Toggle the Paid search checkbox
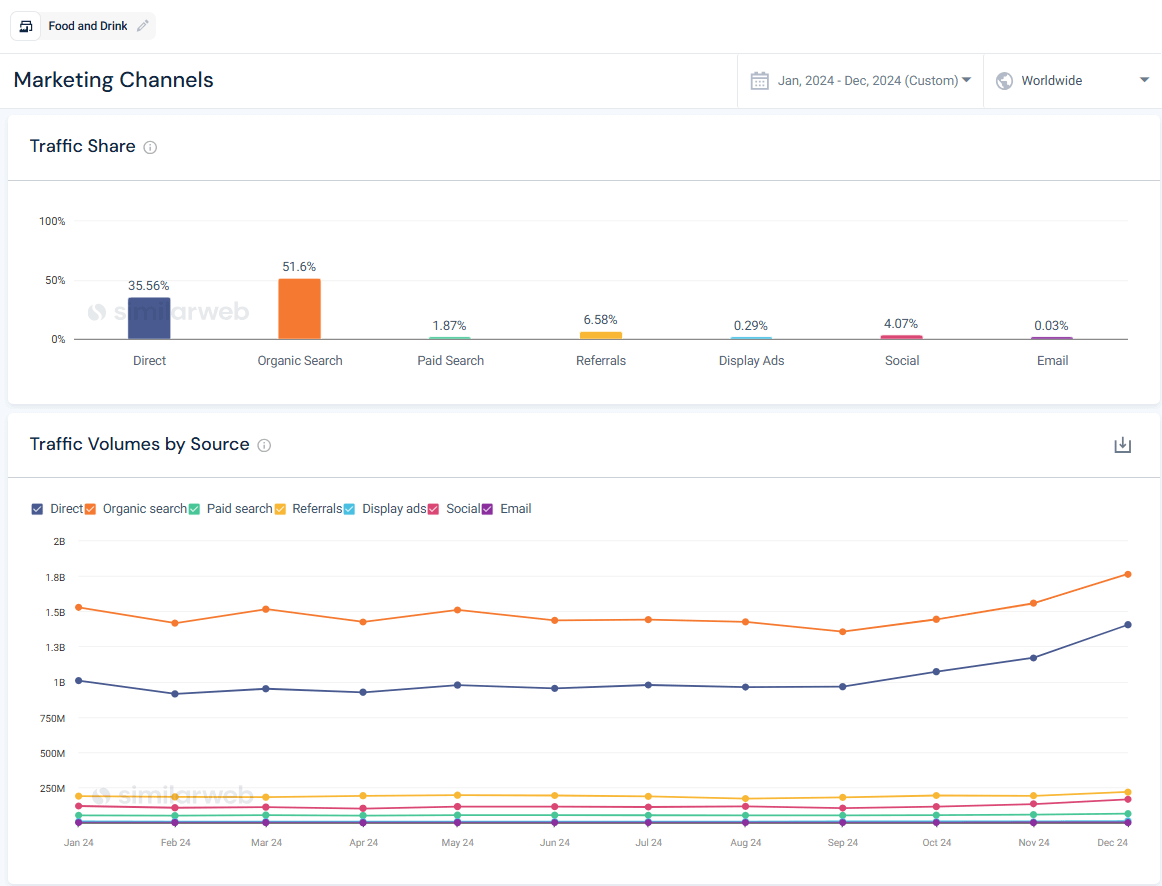Image resolution: width=1162 pixels, height=886 pixels. click(196, 509)
